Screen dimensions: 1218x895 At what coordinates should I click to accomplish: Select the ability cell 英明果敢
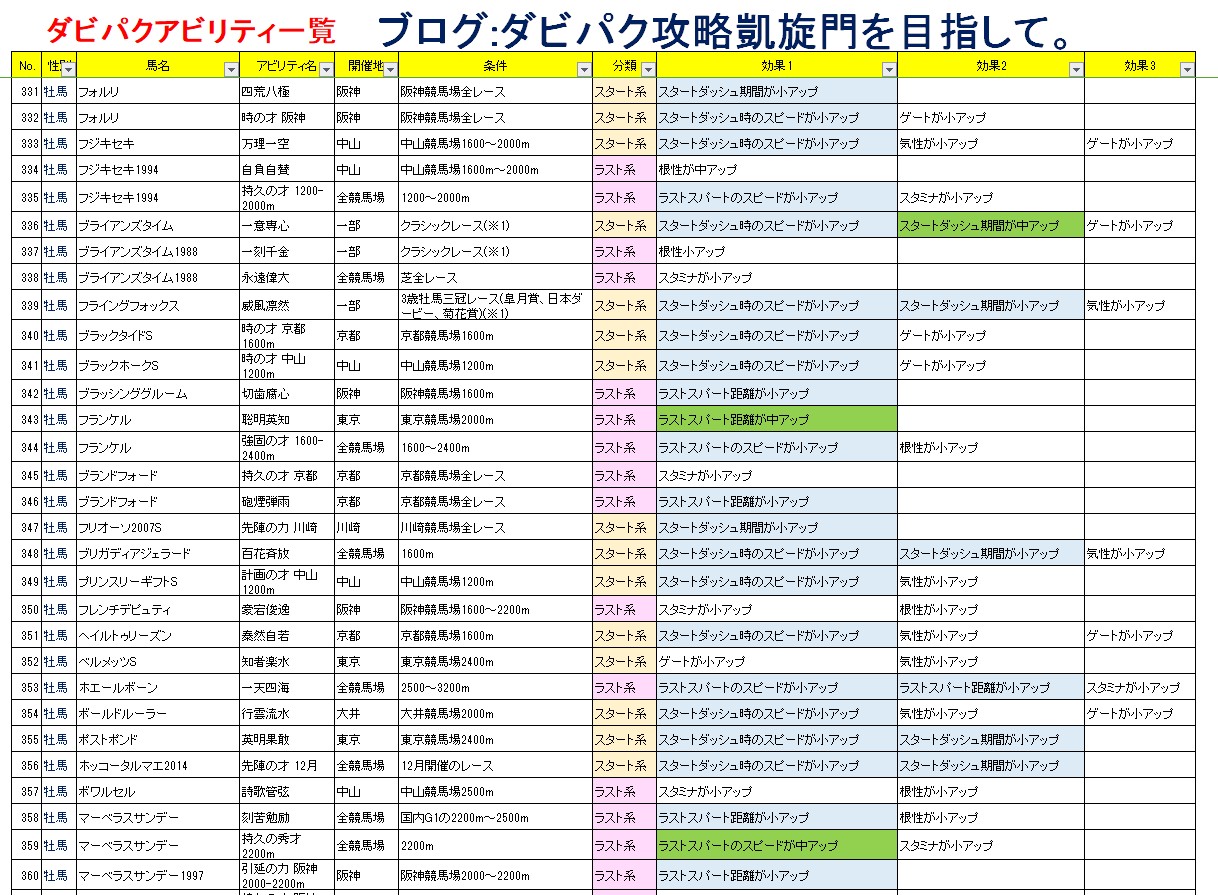[x=286, y=739]
